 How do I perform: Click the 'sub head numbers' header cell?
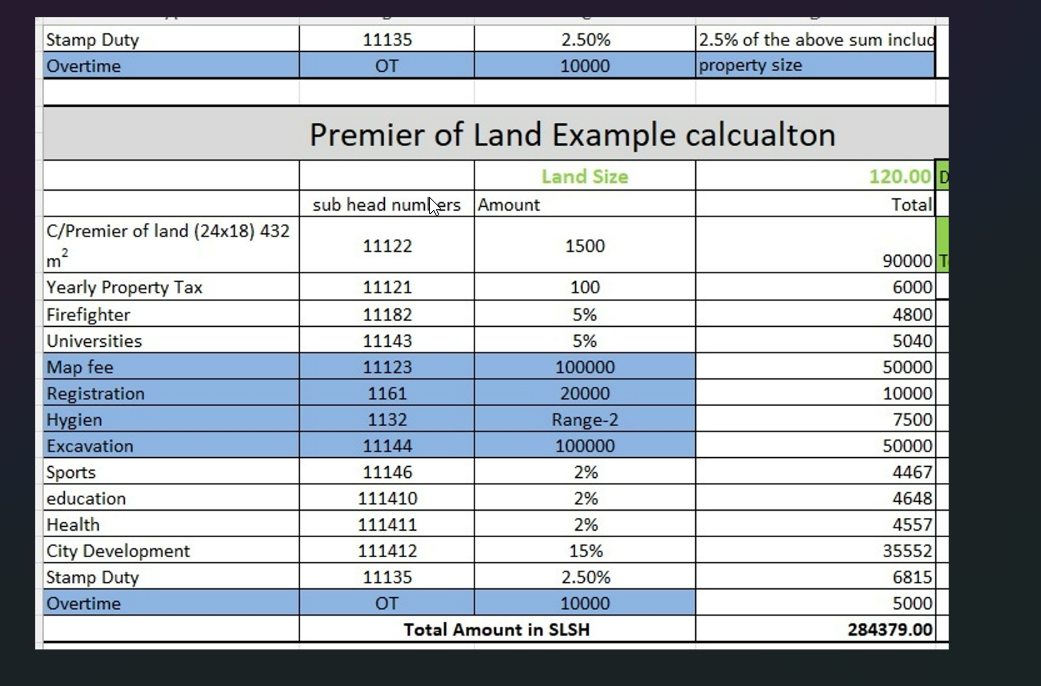[x=387, y=204]
